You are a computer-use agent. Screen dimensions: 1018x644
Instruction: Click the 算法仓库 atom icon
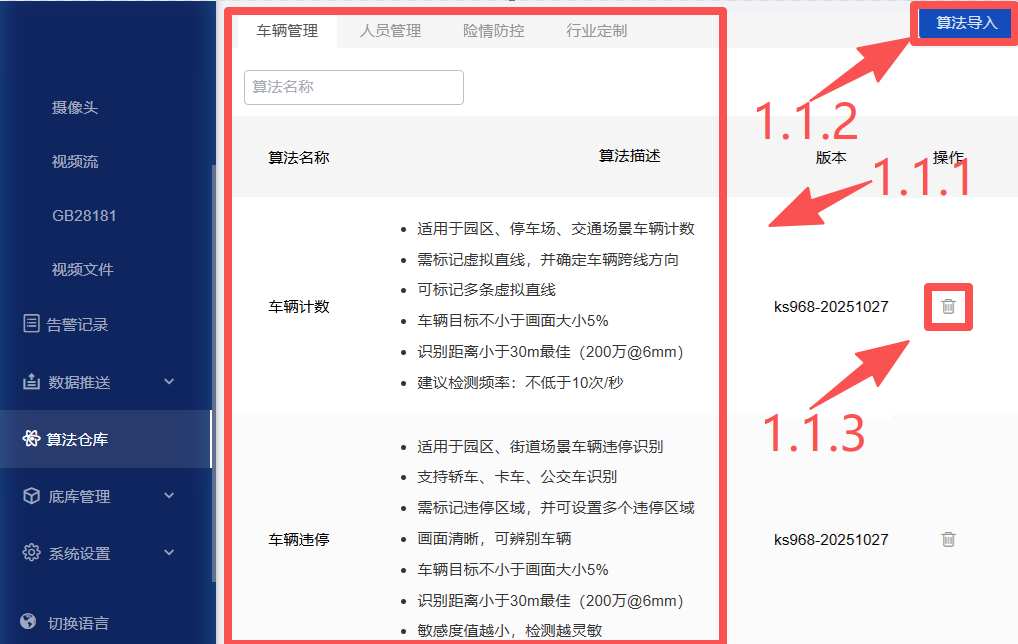[x=31, y=439]
